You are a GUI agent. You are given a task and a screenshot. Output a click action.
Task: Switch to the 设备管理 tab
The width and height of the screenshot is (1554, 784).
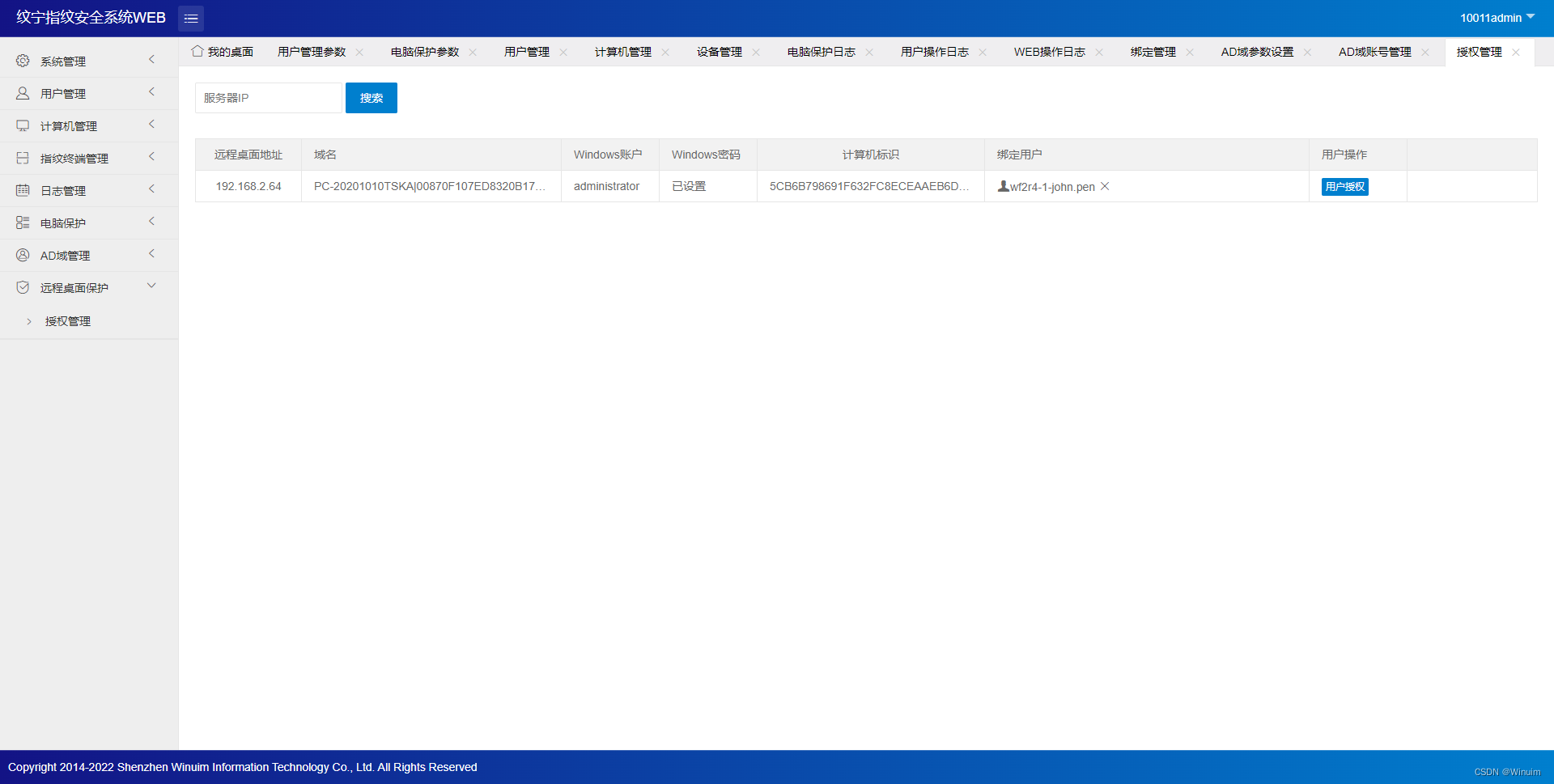click(720, 52)
